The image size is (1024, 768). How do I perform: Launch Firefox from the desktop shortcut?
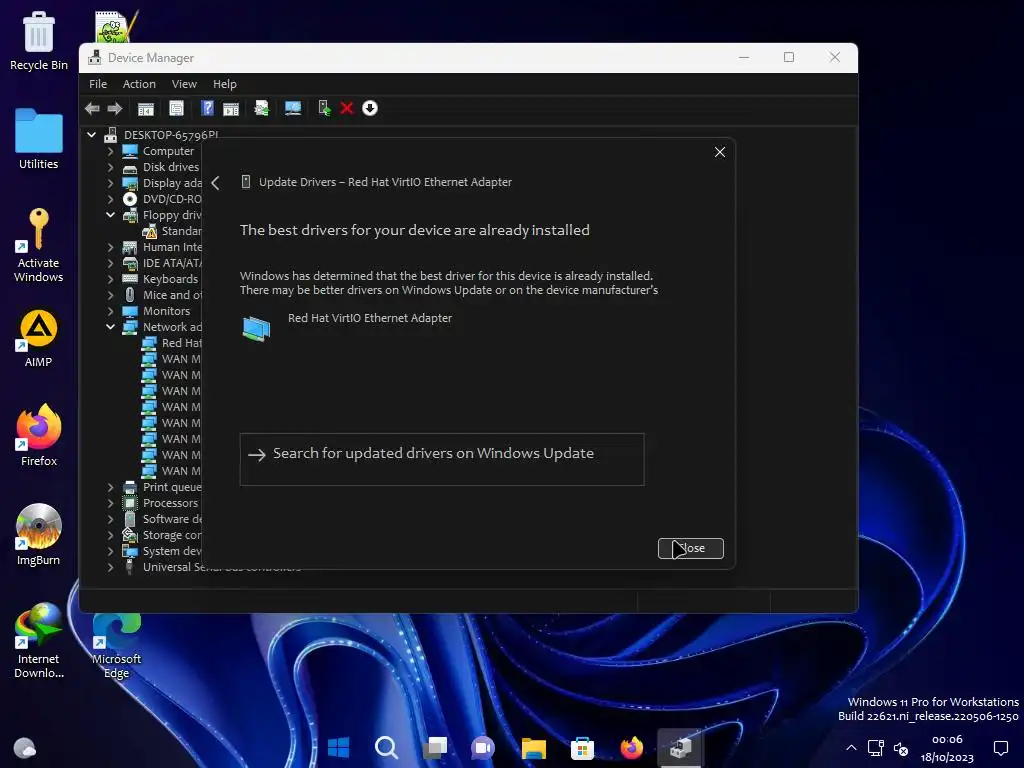coord(39,435)
